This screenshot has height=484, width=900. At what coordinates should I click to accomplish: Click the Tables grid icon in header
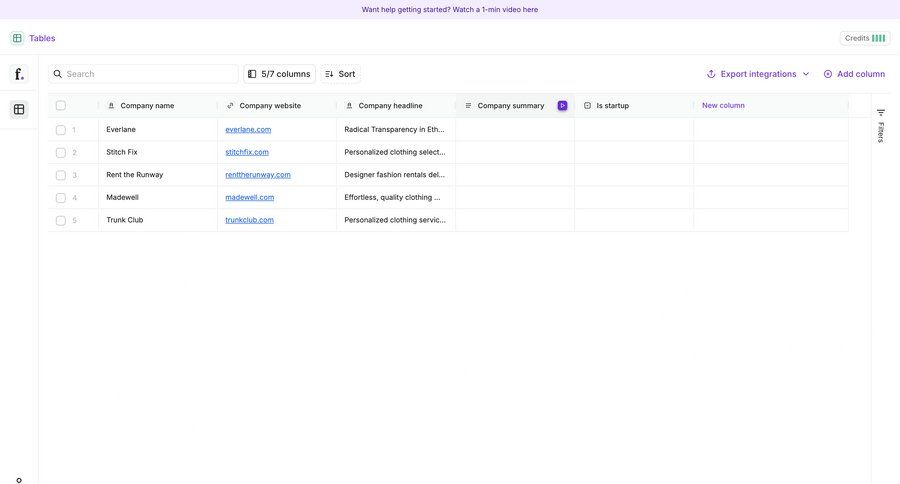coord(17,38)
